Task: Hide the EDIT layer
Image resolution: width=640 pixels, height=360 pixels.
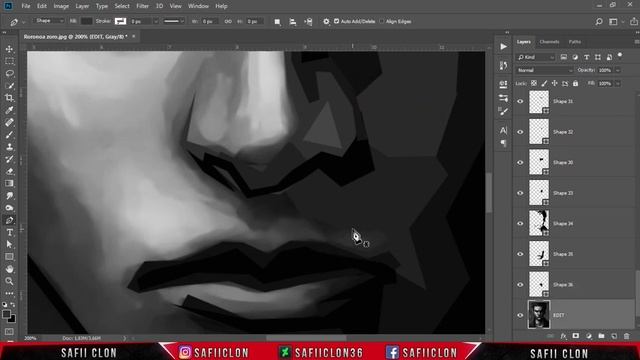Action: click(520, 316)
